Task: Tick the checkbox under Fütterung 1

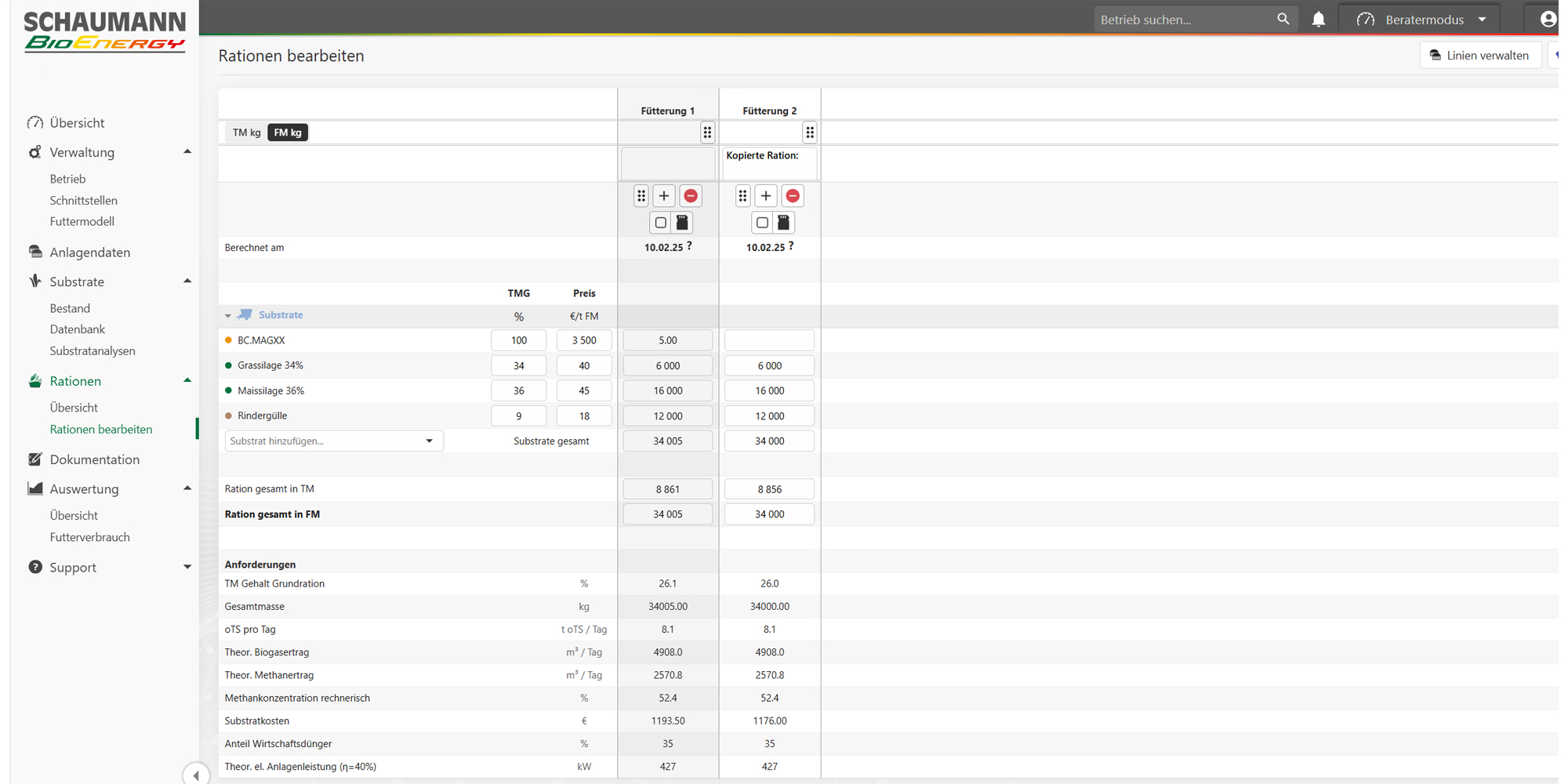Action: 661,223
